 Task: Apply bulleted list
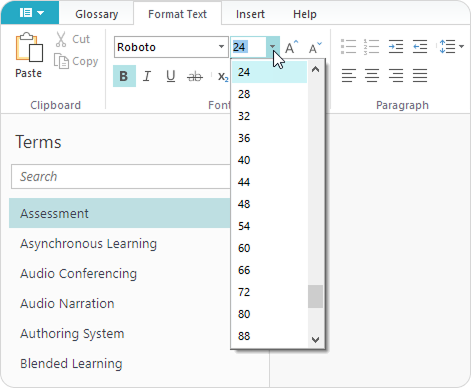(x=348, y=47)
